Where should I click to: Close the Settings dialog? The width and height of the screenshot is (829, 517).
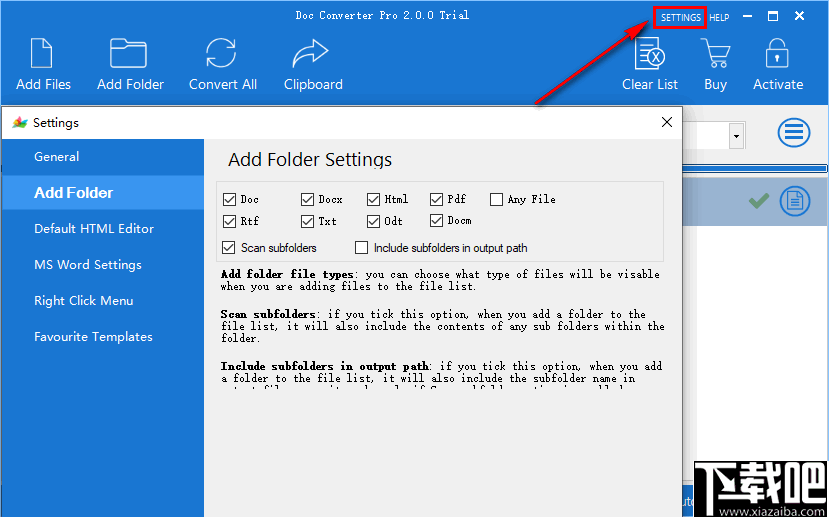[x=667, y=123]
